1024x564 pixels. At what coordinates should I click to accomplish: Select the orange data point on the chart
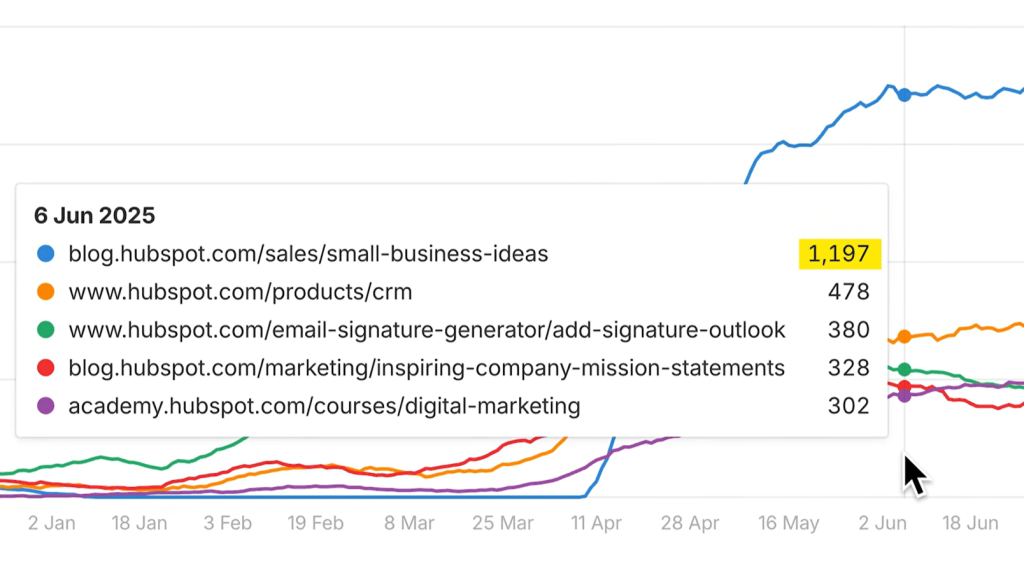click(904, 337)
